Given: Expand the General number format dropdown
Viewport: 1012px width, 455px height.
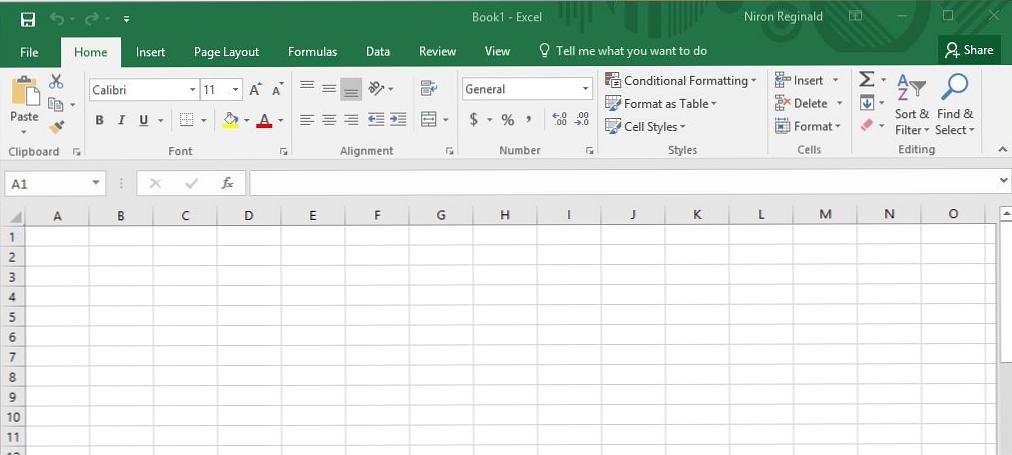Looking at the screenshot, I should pyautogui.click(x=586, y=89).
